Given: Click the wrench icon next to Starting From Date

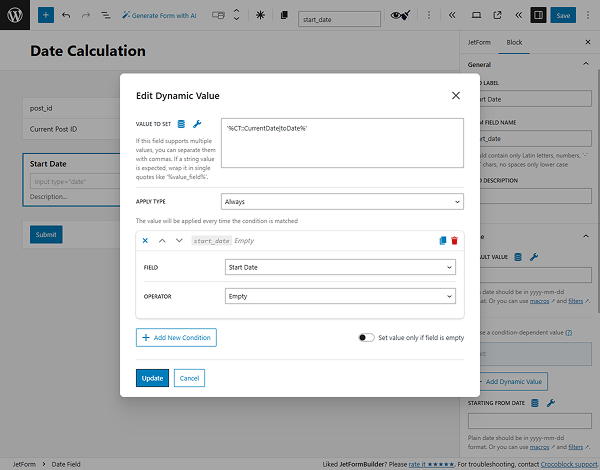Looking at the screenshot, I should pos(551,403).
